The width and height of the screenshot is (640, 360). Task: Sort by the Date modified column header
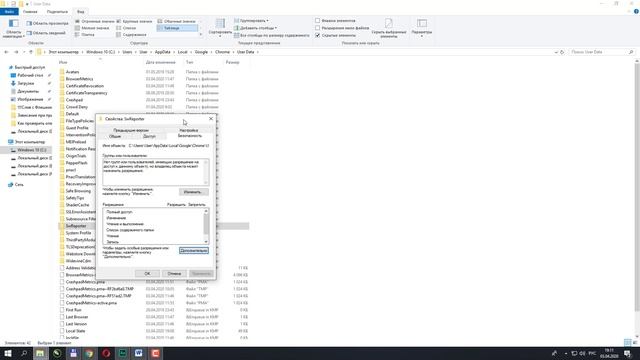(160, 62)
